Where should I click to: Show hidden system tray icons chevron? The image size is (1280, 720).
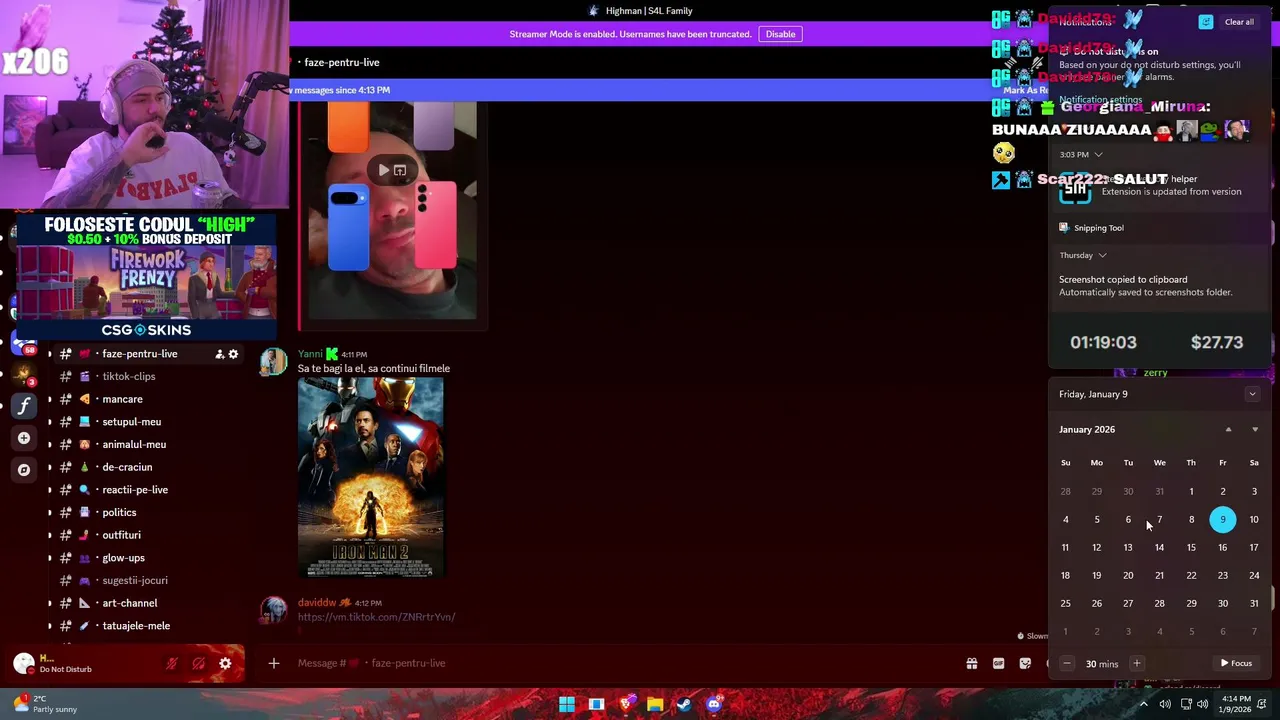click(1144, 704)
